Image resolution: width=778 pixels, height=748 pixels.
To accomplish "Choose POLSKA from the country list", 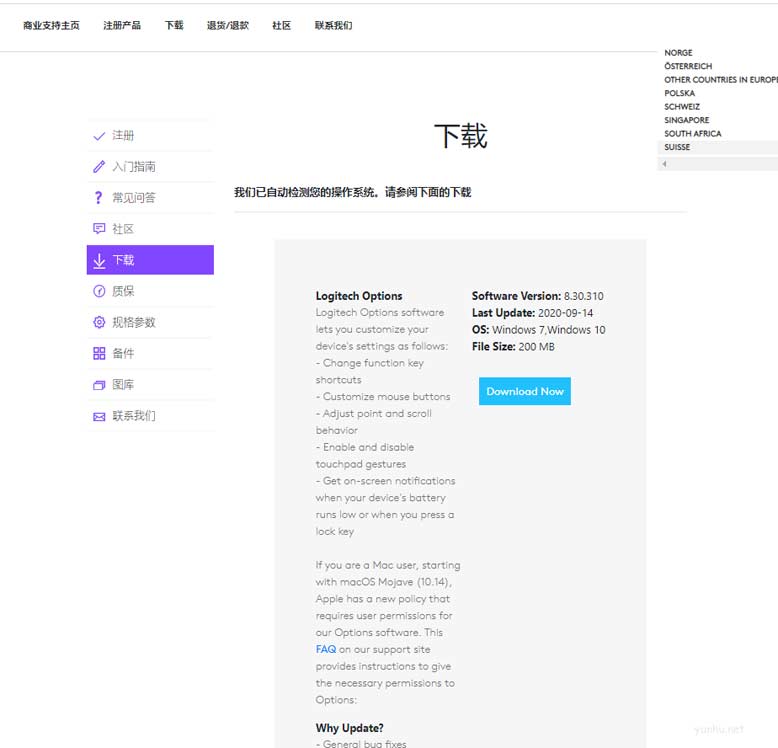I will 680,93.
